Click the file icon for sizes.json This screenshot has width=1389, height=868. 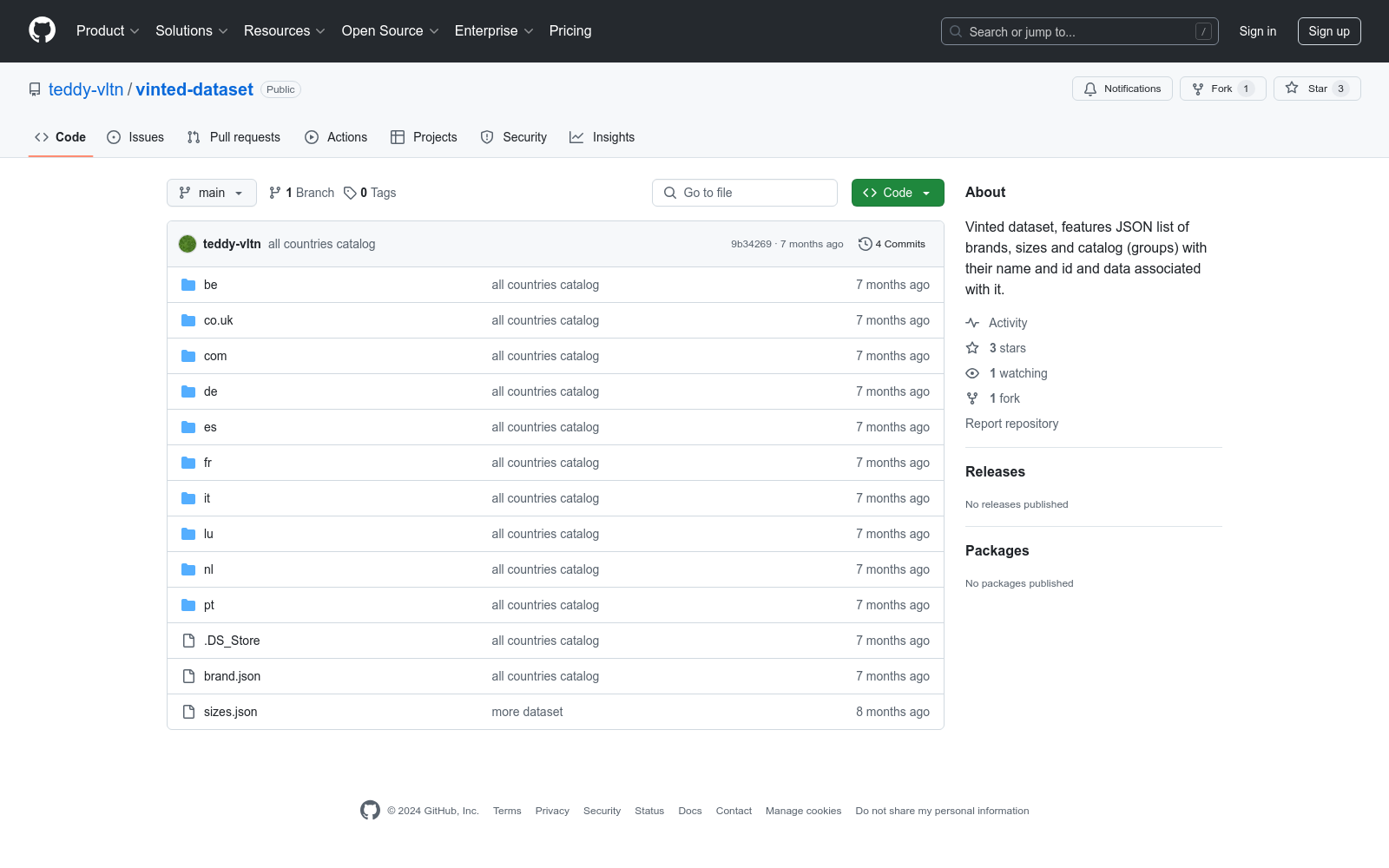(188, 712)
